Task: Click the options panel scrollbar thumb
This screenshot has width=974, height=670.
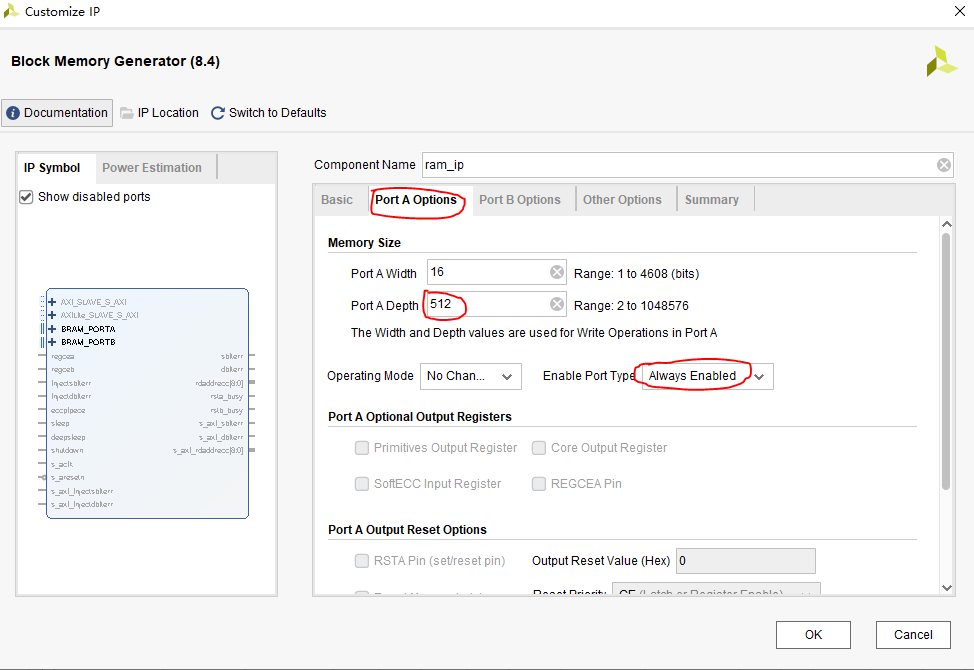Action: (x=946, y=361)
